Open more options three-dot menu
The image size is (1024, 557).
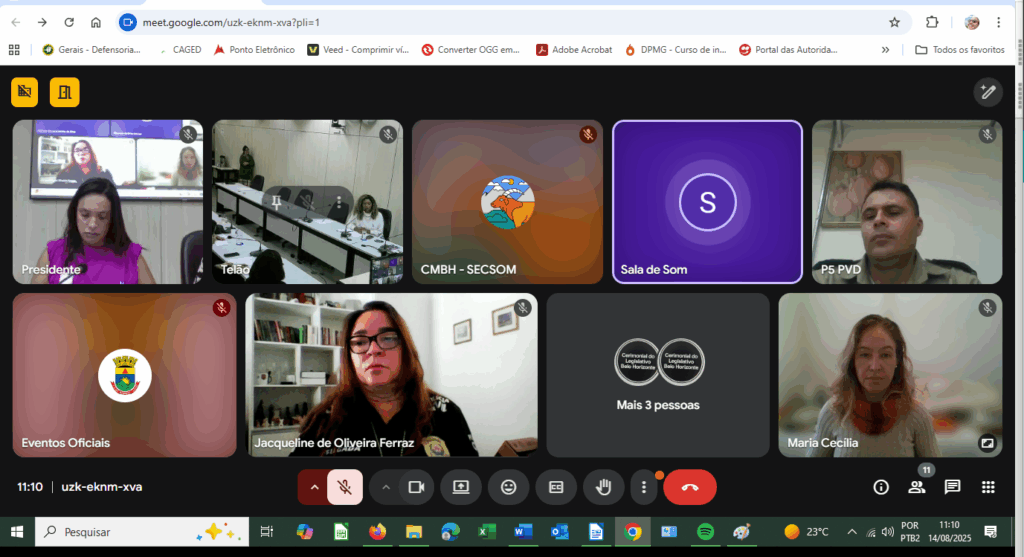pos(644,487)
